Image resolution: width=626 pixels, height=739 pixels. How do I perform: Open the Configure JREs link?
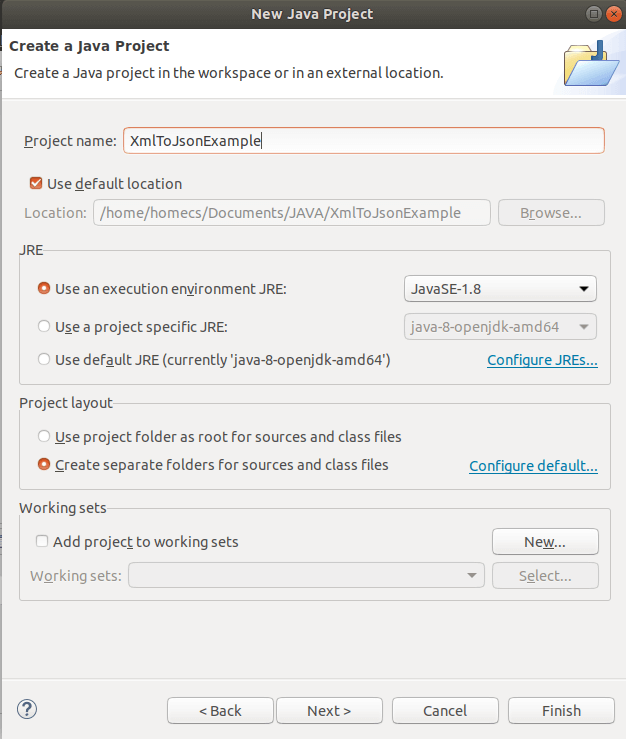click(x=542, y=360)
